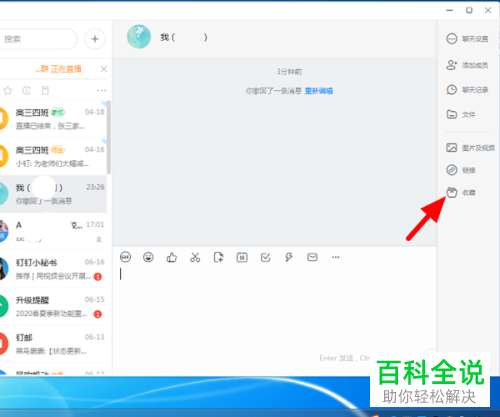
Task: Click the GIF icon in message toolbar
Action: pos(125,257)
